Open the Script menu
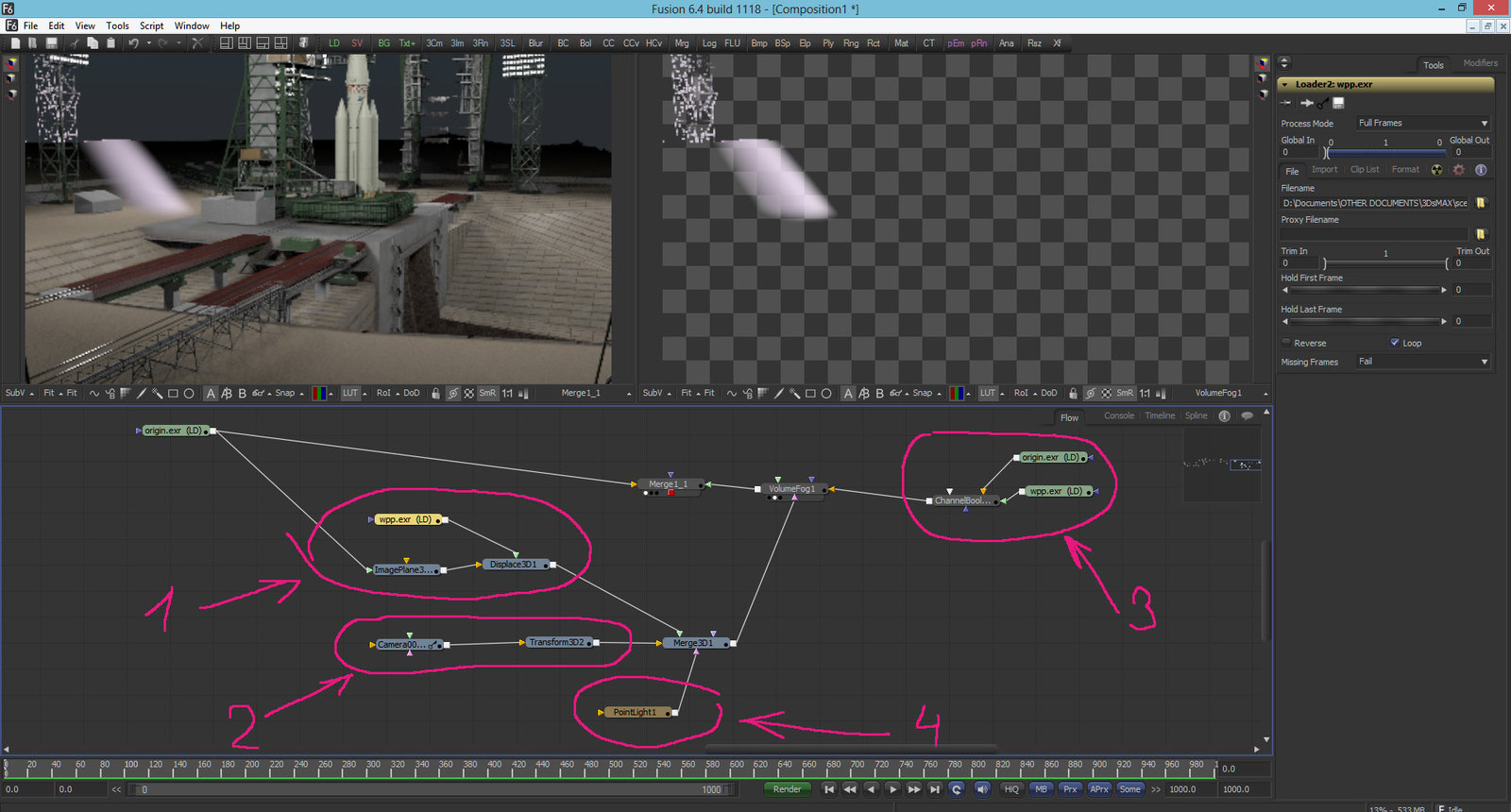Image resolution: width=1511 pixels, height=812 pixels. tap(151, 25)
